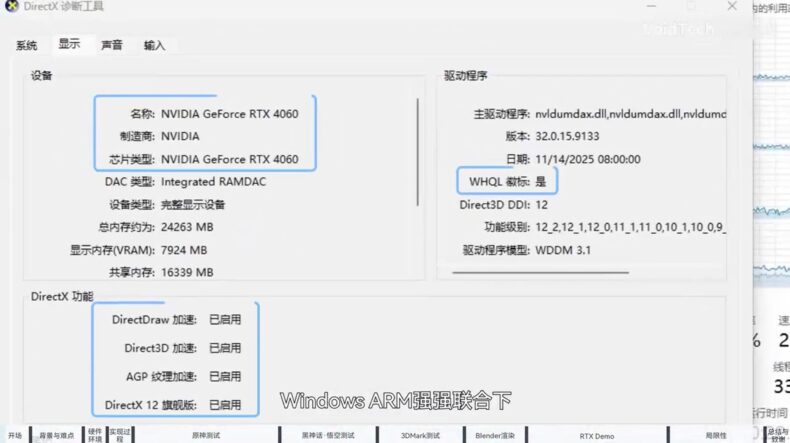Image resolution: width=790 pixels, height=443 pixels.
Task: Click DirectX 12 旗舰版 已启用 status
Action: coord(225,405)
